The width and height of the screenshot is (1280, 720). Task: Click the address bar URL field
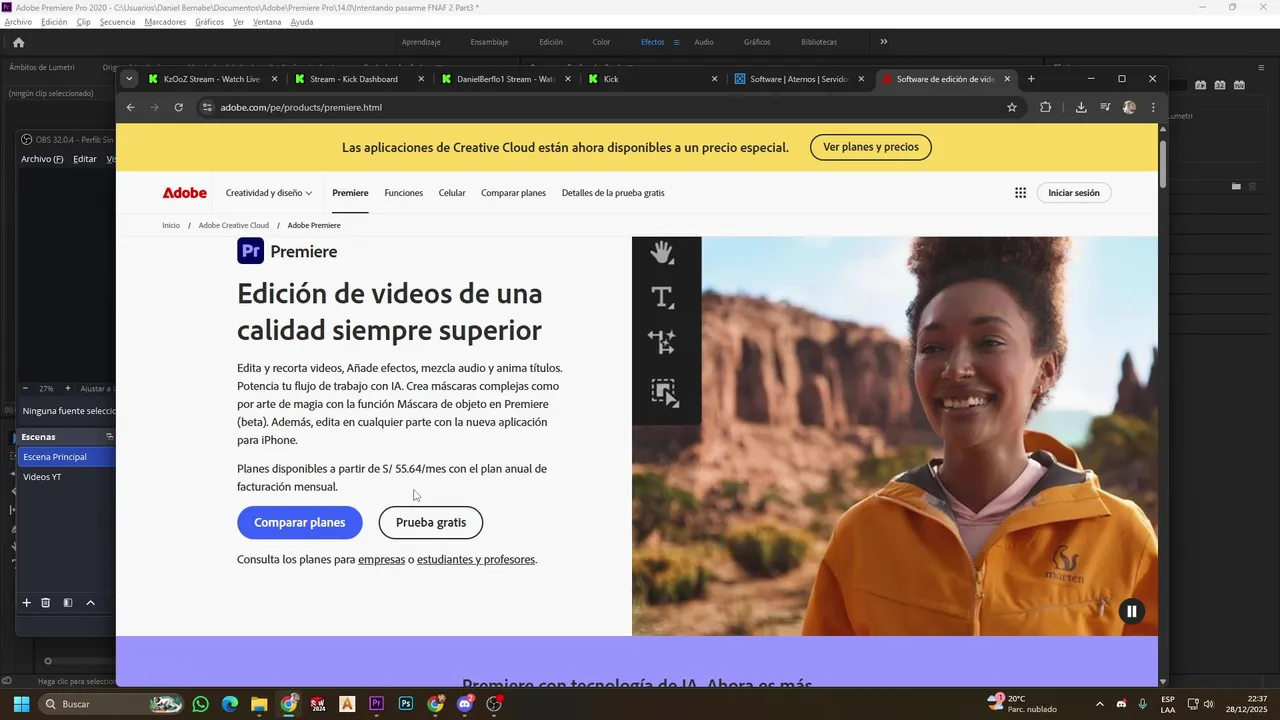point(600,107)
